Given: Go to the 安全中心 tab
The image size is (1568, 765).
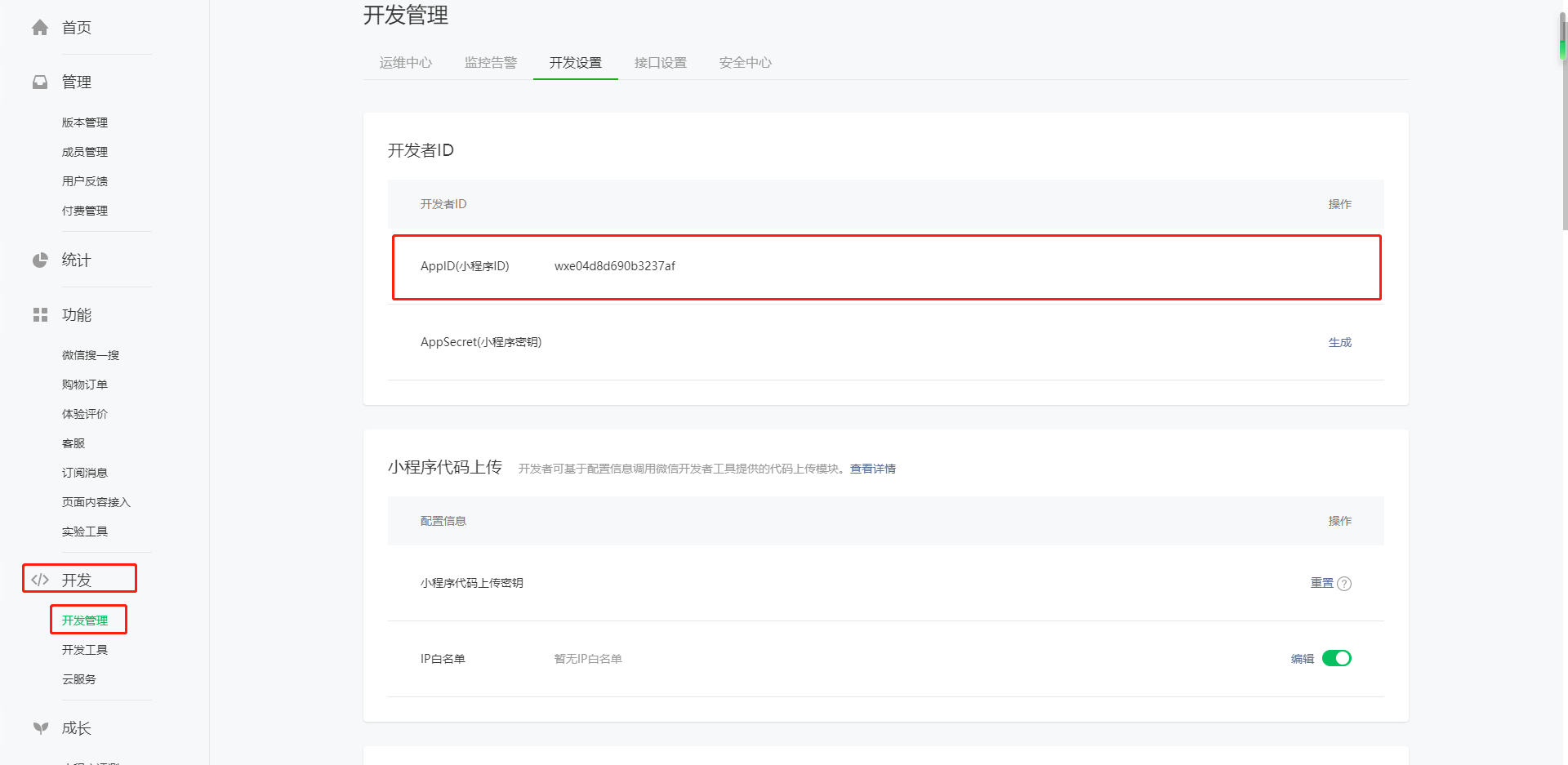Looking at the screenshot, I should (x=745, y=63).
